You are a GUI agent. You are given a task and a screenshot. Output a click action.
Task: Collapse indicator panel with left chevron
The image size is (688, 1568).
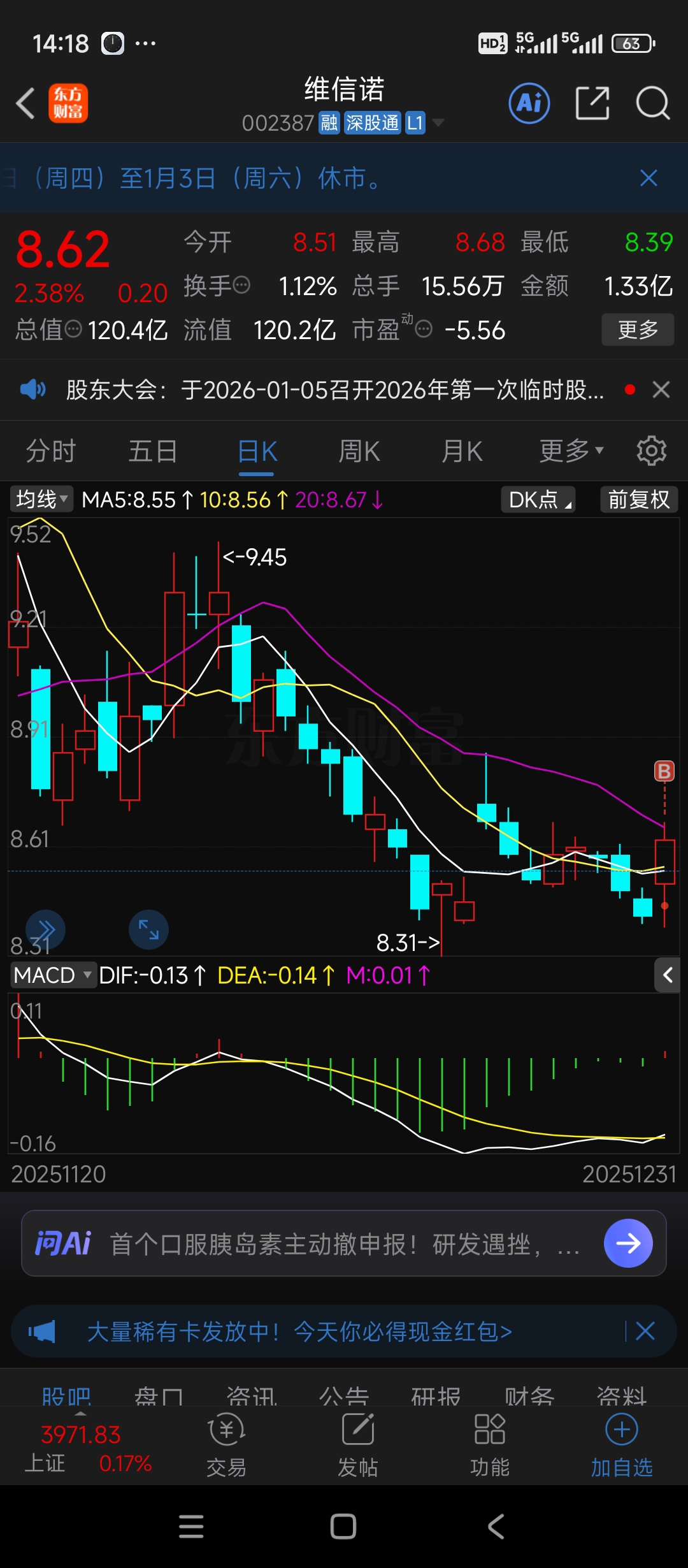click(x=667, y=975)
